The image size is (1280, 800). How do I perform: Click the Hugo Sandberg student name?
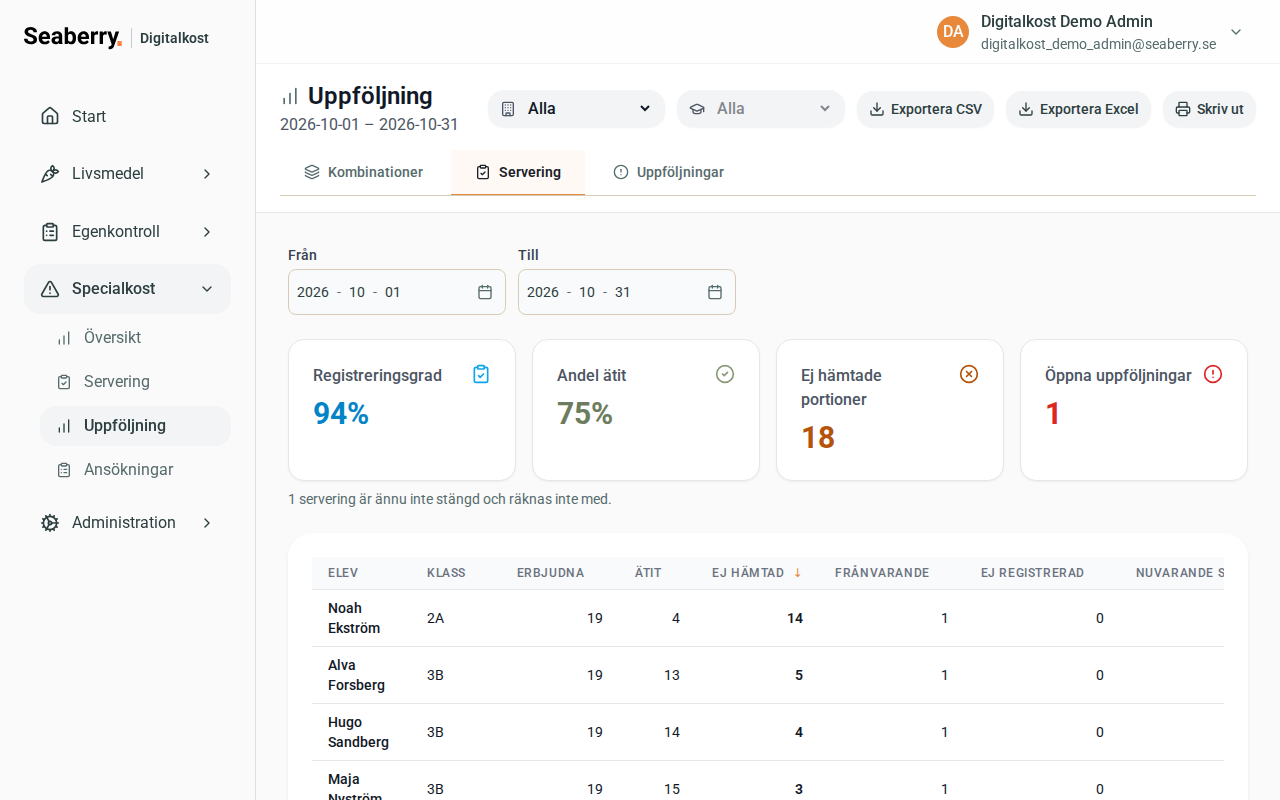(x=358, y=732)
